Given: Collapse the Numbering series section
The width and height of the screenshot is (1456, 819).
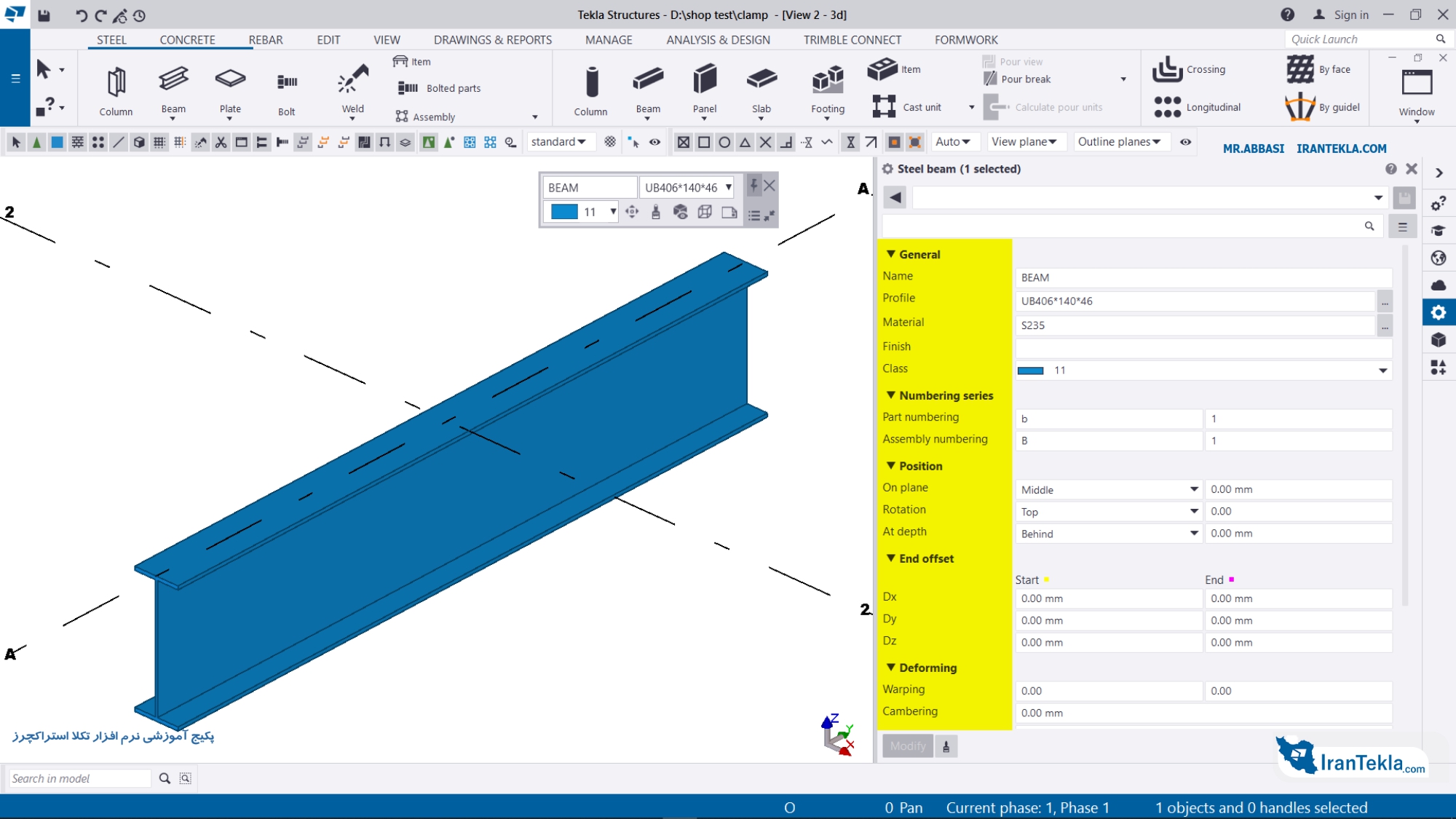Looking at the screenshot, I should click(x=891, y=395).
